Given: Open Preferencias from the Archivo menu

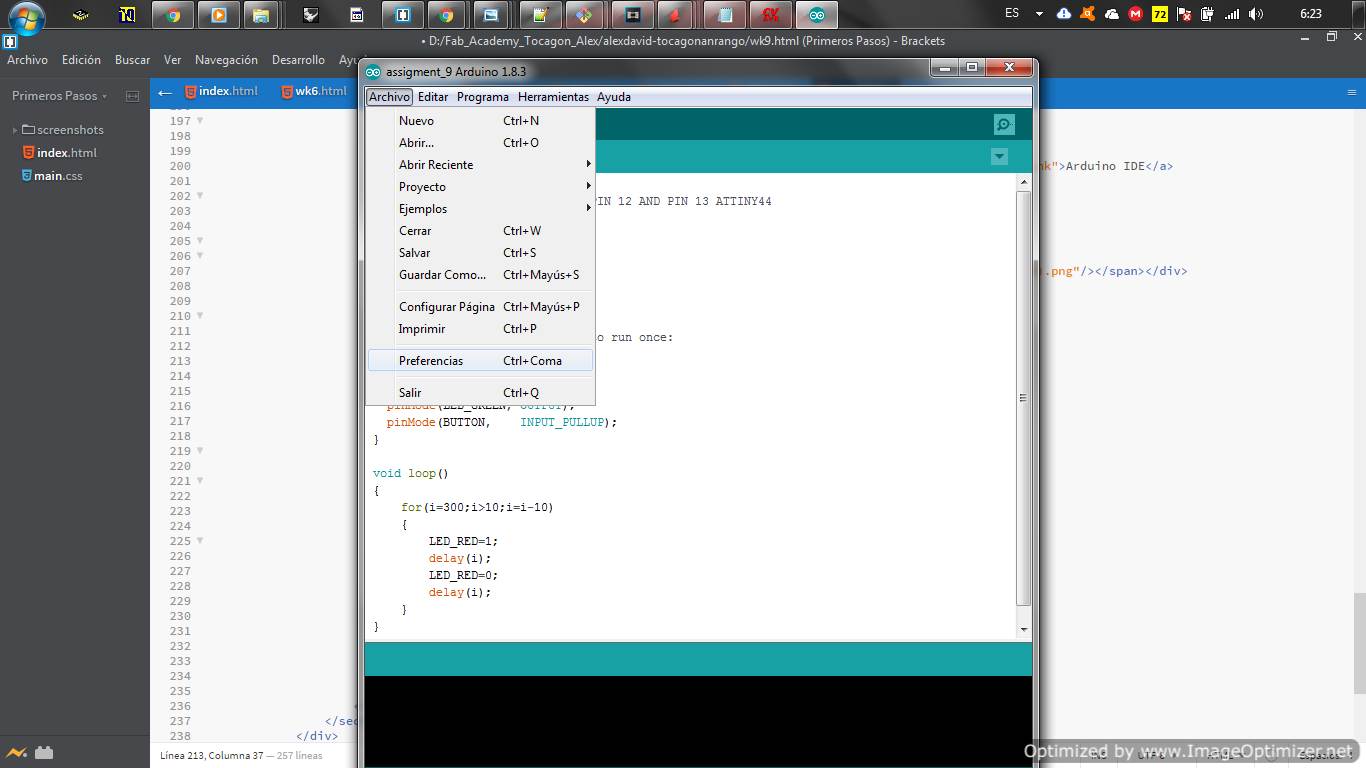Looking at the screenshot, I should 480,361.
